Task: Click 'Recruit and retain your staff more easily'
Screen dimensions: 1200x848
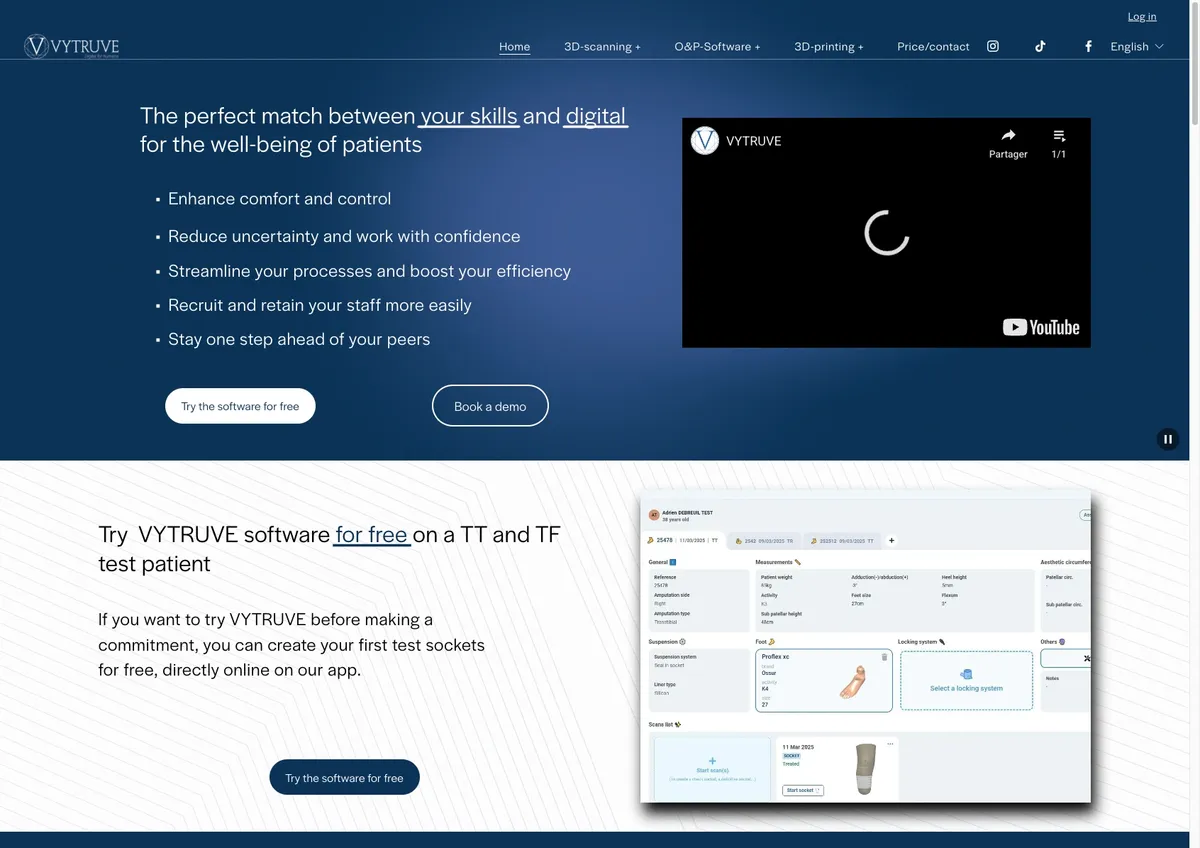Action: click(x=320, y=305)
